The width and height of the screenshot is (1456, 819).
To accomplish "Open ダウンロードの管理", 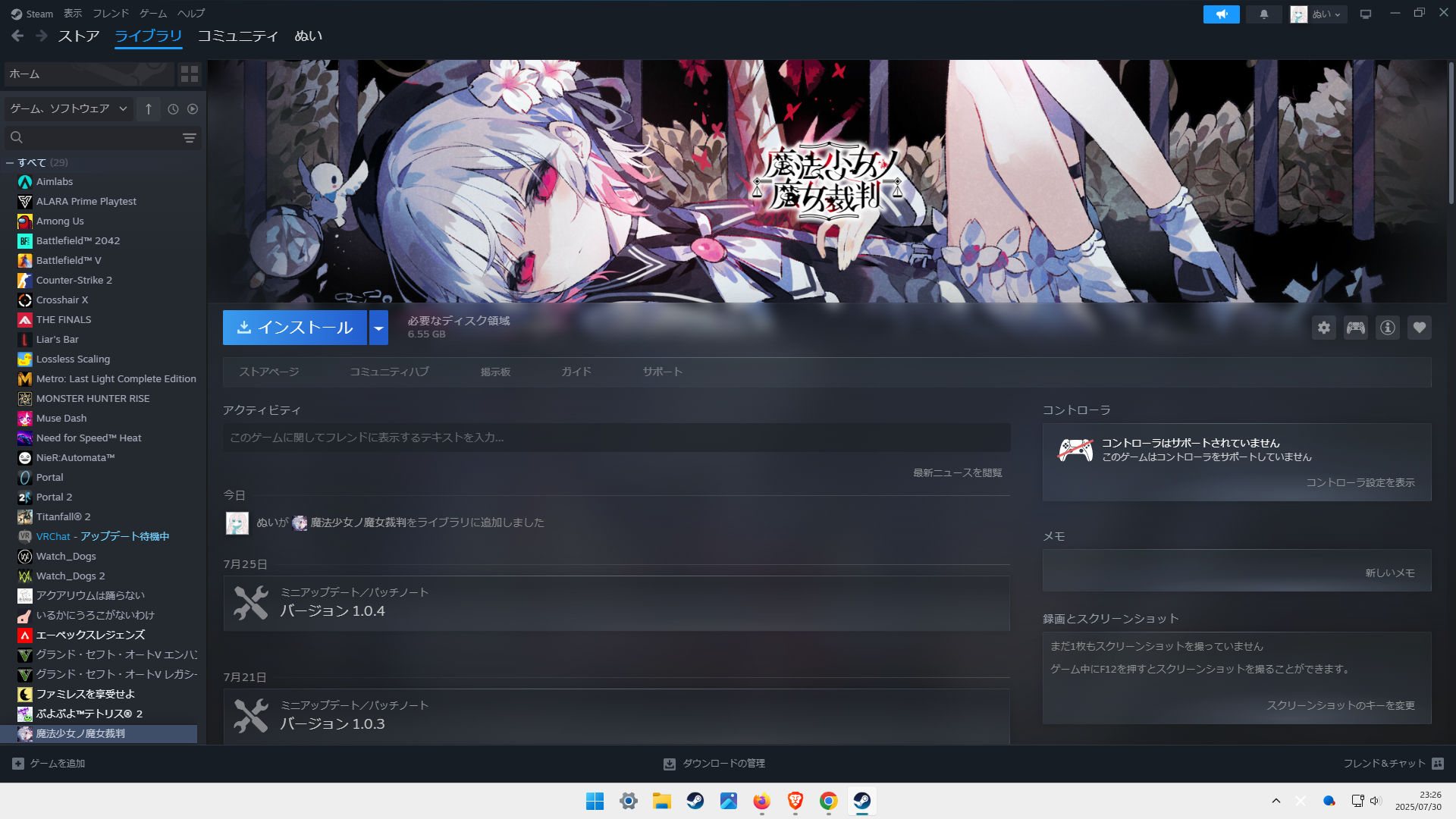I will [714, 764].
